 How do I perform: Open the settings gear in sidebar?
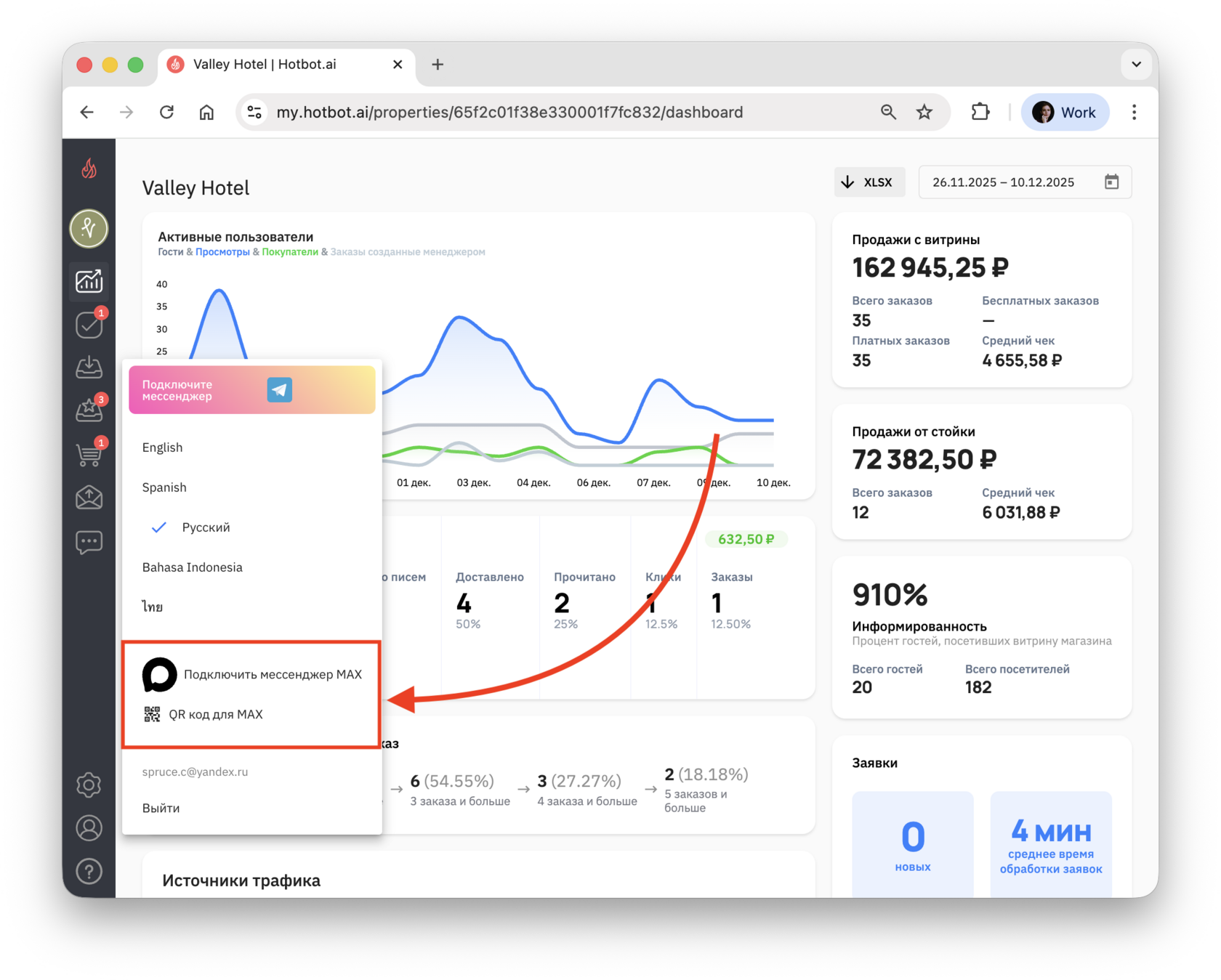[x=89, y=785]
